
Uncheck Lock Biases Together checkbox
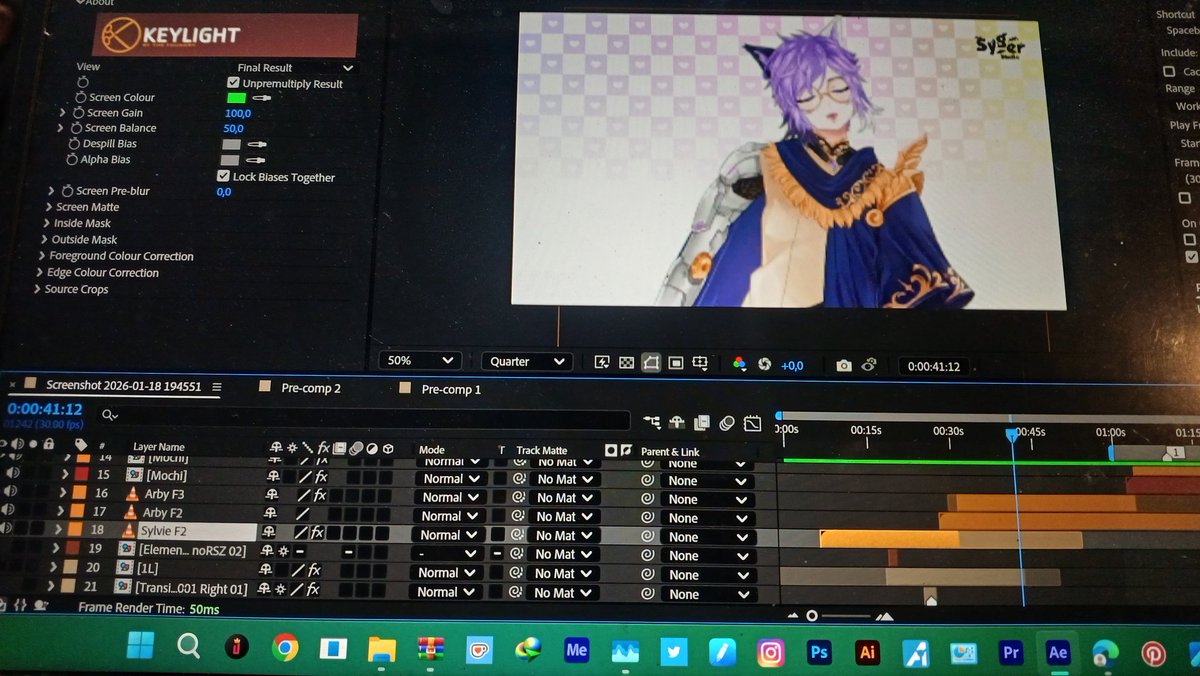223,176
